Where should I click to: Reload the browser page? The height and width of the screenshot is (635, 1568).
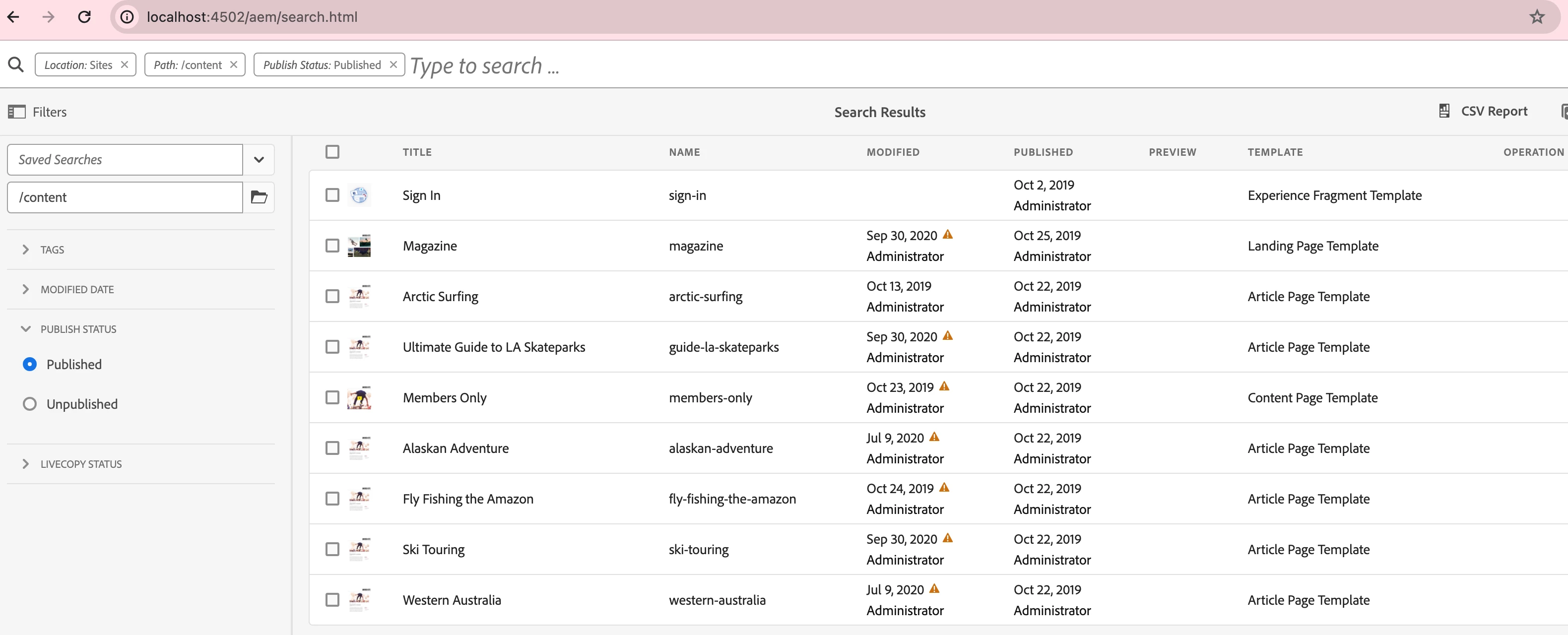point(85,17)
